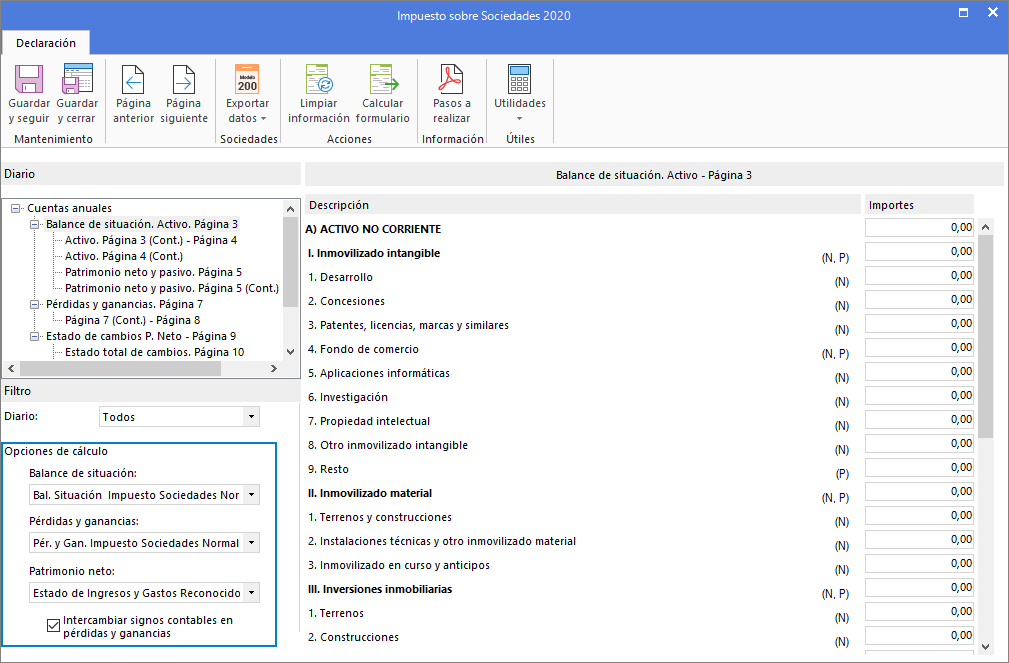Image resolution: width=1009 pixels, height=663 pixels.
Task: Click amount field for II. Inmovilizado material
Action: (x=919, y=492)
